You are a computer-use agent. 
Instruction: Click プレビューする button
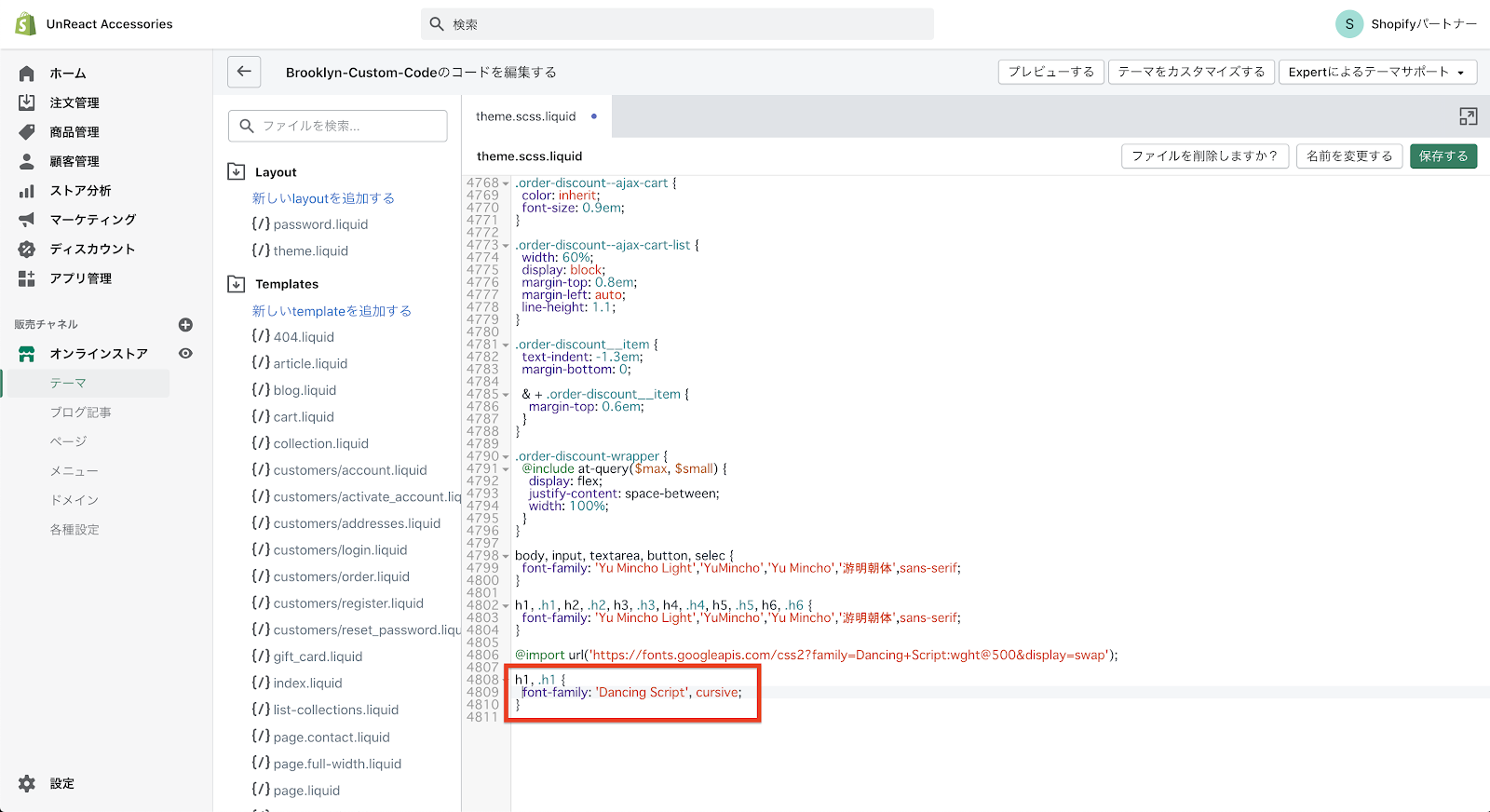click(1050, 72)
